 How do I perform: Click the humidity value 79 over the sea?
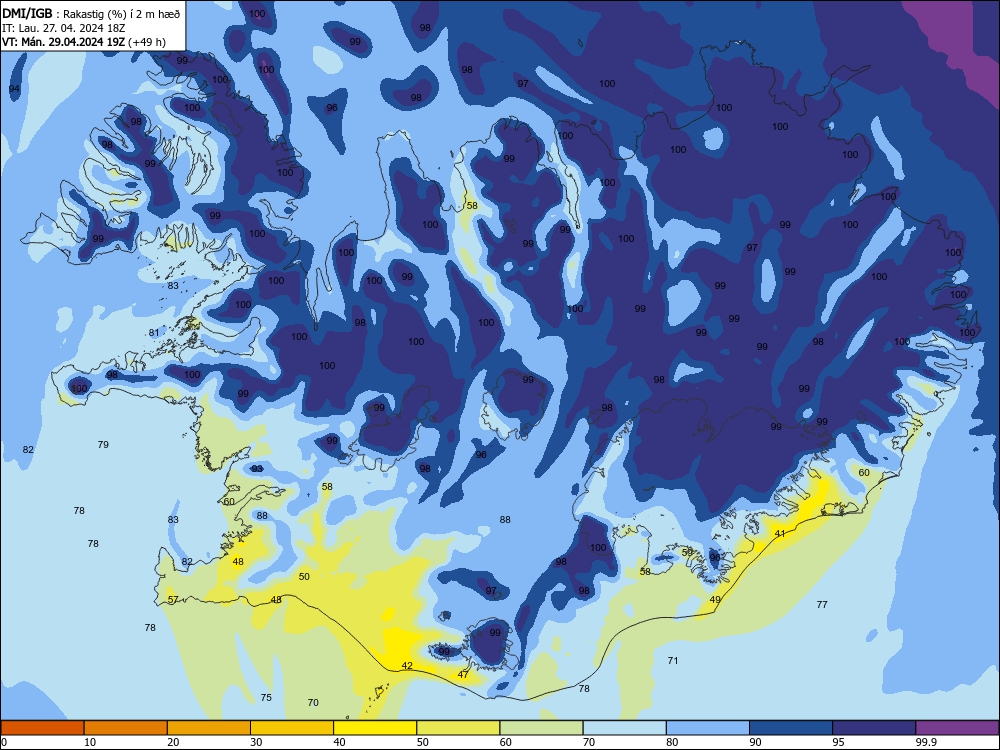103,445
